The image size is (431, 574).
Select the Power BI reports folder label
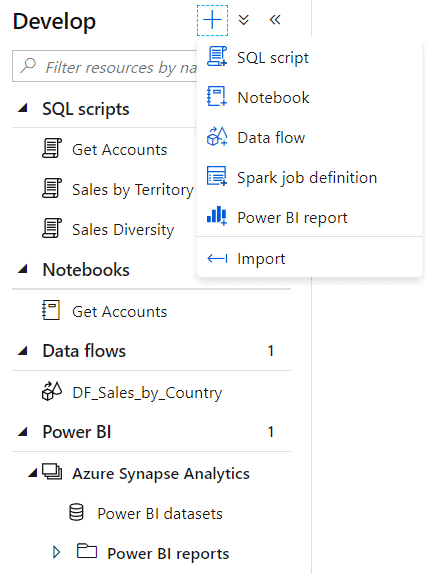[168, 554]
